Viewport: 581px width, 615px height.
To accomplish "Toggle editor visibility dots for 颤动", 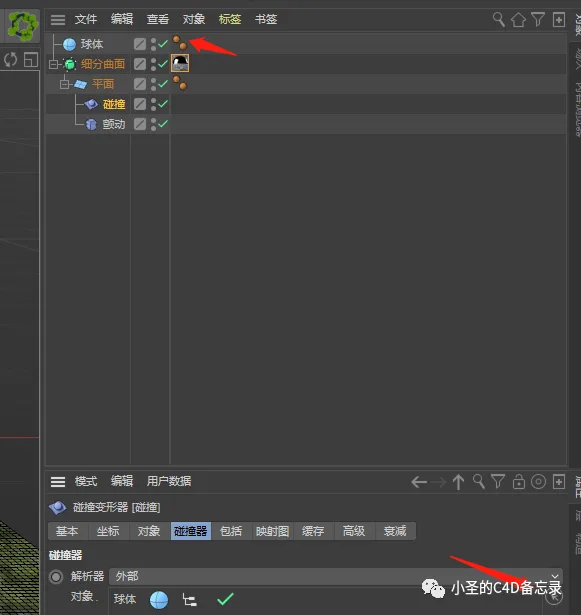I will point(153,124).
